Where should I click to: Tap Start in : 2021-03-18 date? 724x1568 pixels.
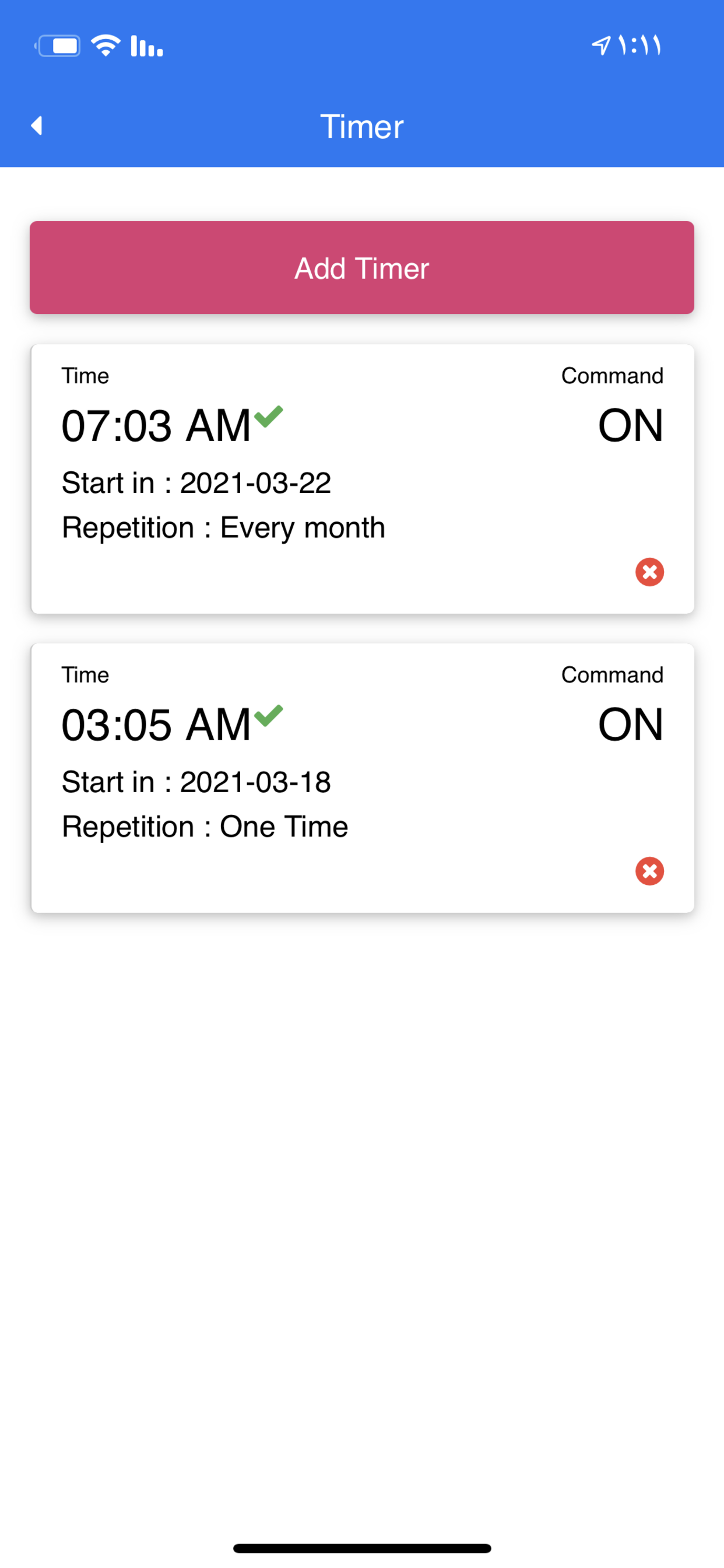[x=196, y=782]
